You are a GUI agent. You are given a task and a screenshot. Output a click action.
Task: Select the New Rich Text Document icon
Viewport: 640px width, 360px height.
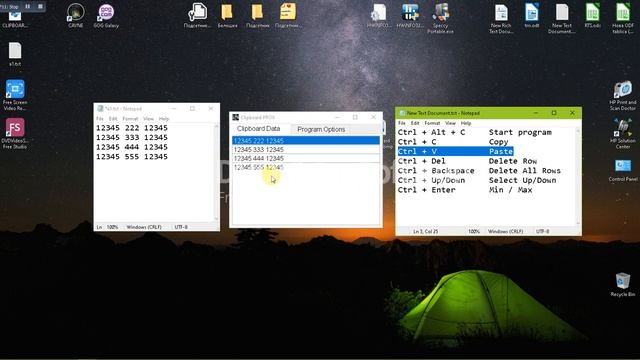tap(501, 19)
